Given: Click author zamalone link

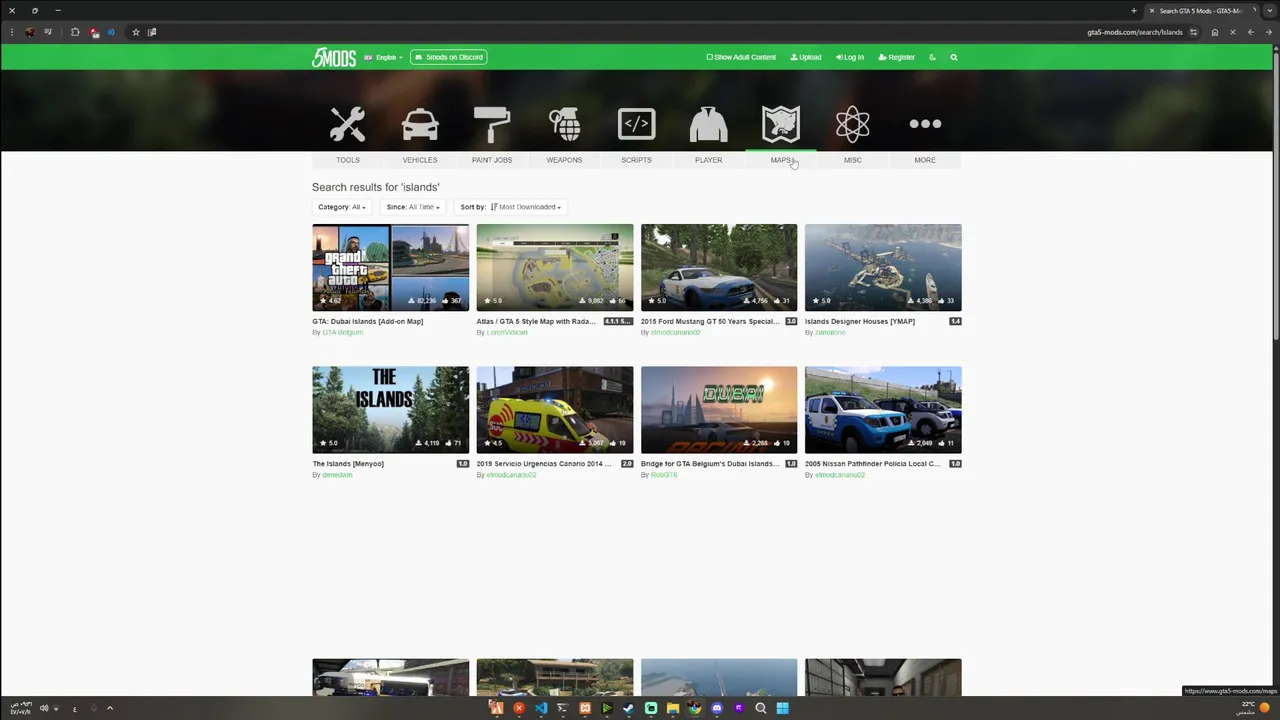Looking at the screenshot, I should click(x=830, y=332).
